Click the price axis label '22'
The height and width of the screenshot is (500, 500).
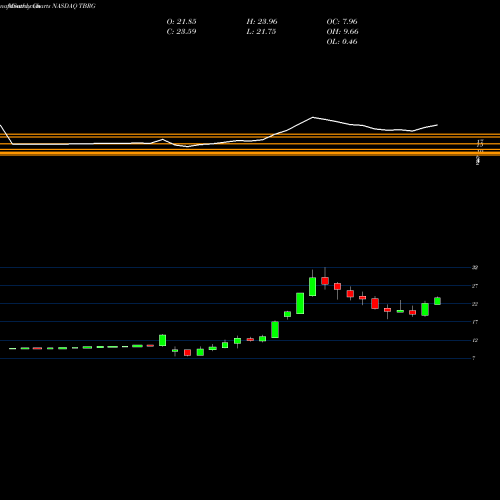(x=475, y=304)
